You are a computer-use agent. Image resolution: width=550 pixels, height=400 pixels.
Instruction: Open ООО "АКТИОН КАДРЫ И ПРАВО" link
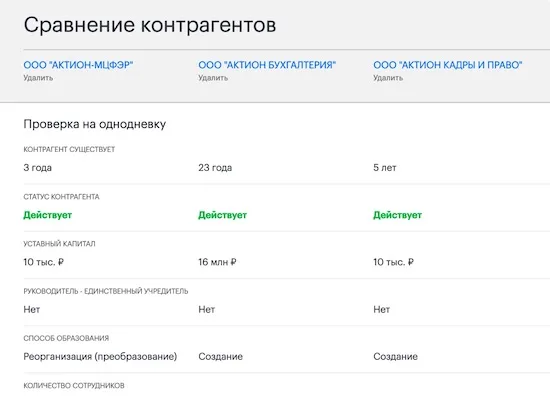point(448,65)
